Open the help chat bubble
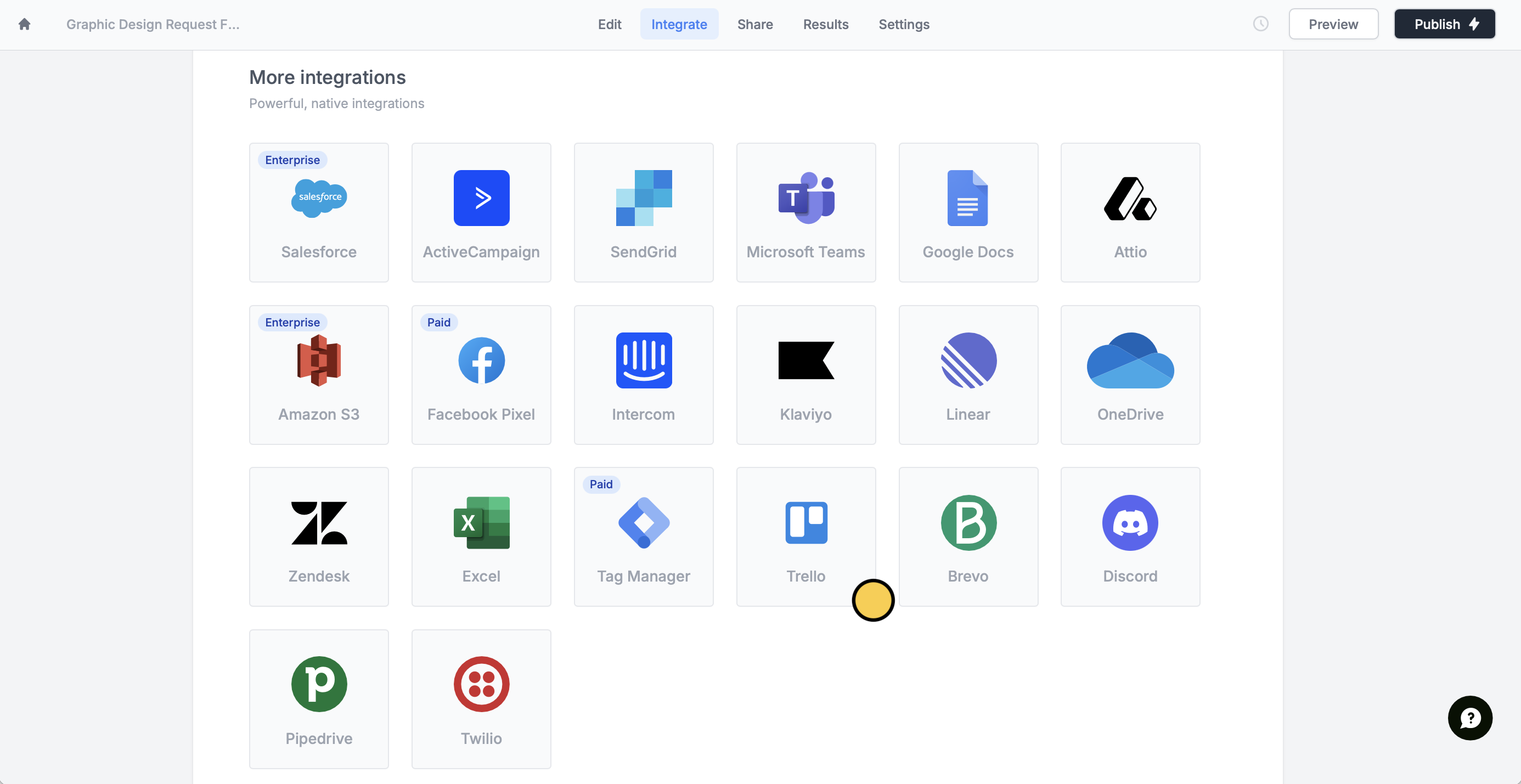 (1469, 718)
